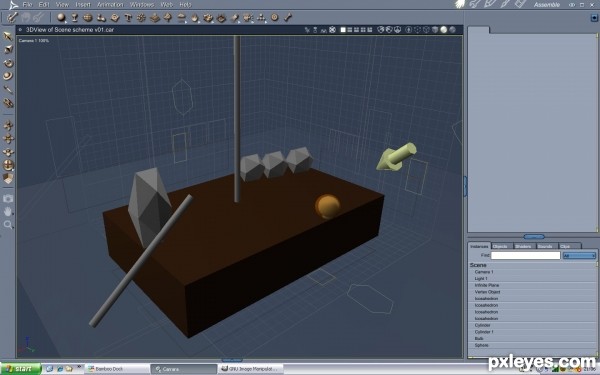600x375 pixels.
Task: Insert a metaball object
Action: coord(101,18)
